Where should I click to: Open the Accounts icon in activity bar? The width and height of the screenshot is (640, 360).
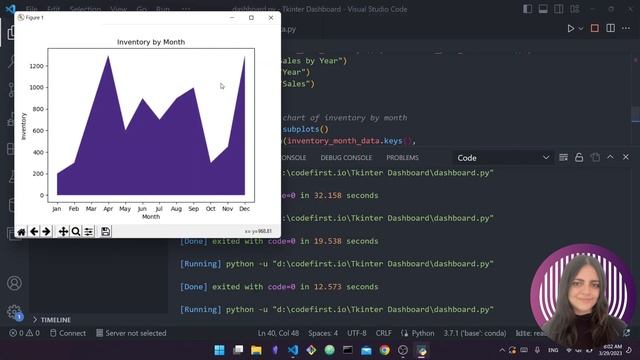(14, 283)
